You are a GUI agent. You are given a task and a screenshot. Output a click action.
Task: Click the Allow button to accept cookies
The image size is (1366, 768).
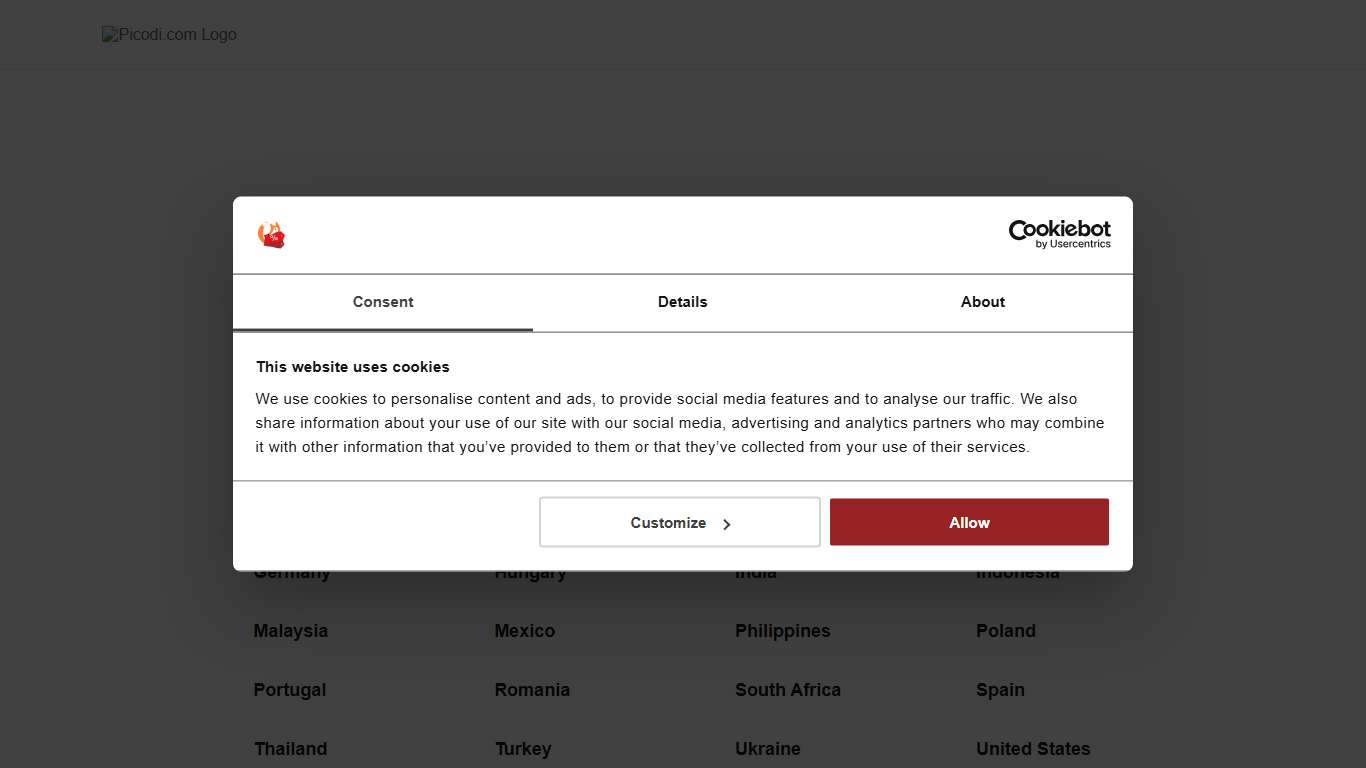(968, 521)
